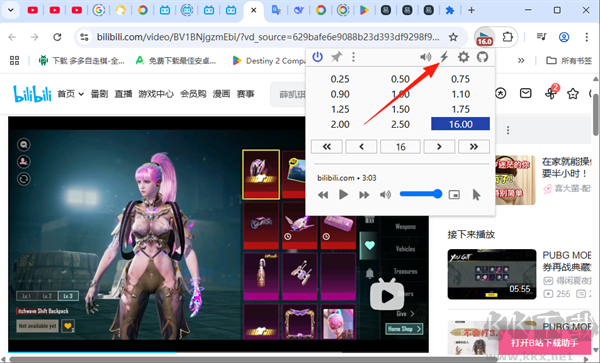Go back to the previous page

coord(12,37)
